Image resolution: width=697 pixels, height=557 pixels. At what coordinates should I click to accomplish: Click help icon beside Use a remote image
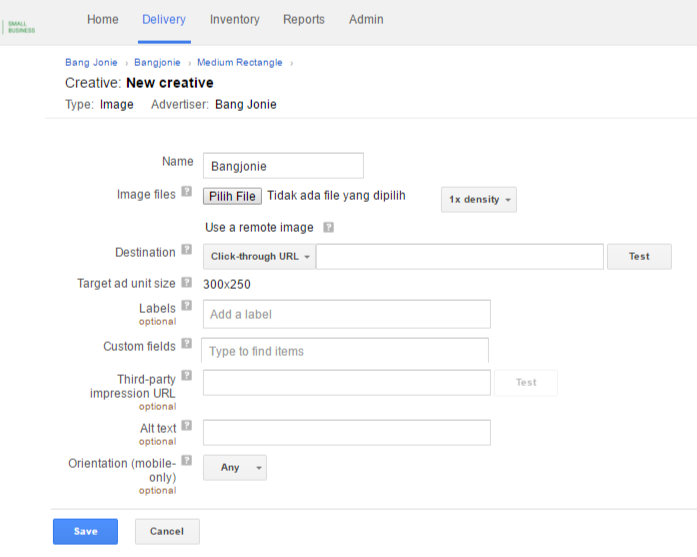click(x=329, y=228)
